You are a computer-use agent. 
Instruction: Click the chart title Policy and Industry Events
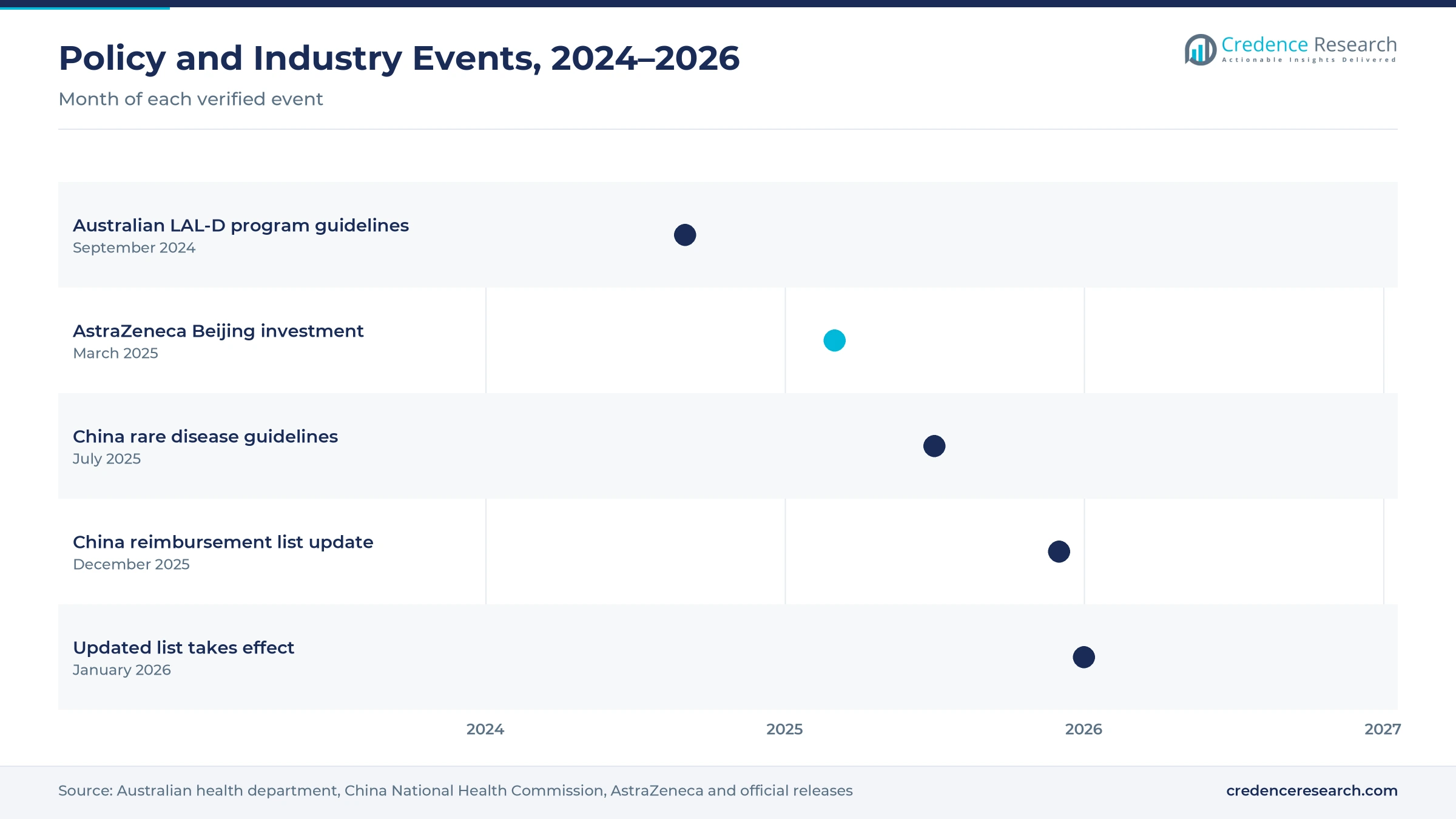399,58
